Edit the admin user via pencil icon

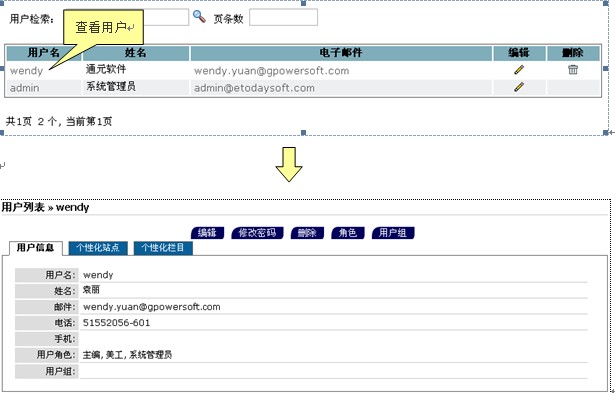click(x=519, y=87)
